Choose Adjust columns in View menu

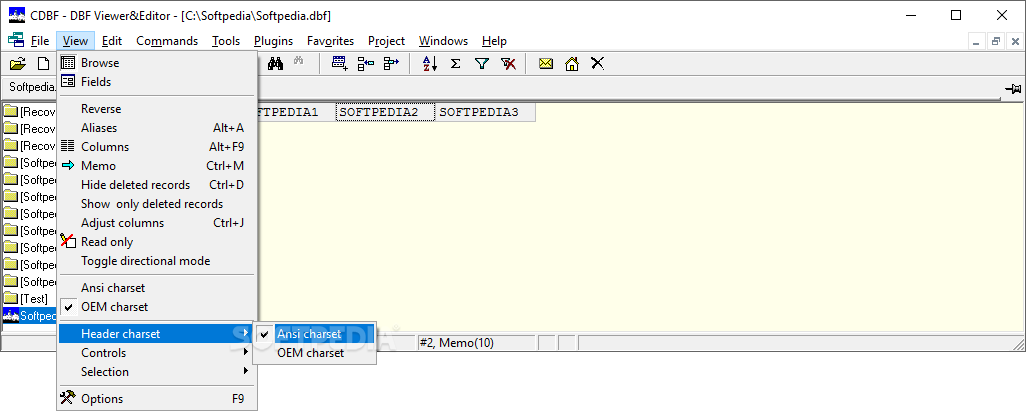click(157, 223)
